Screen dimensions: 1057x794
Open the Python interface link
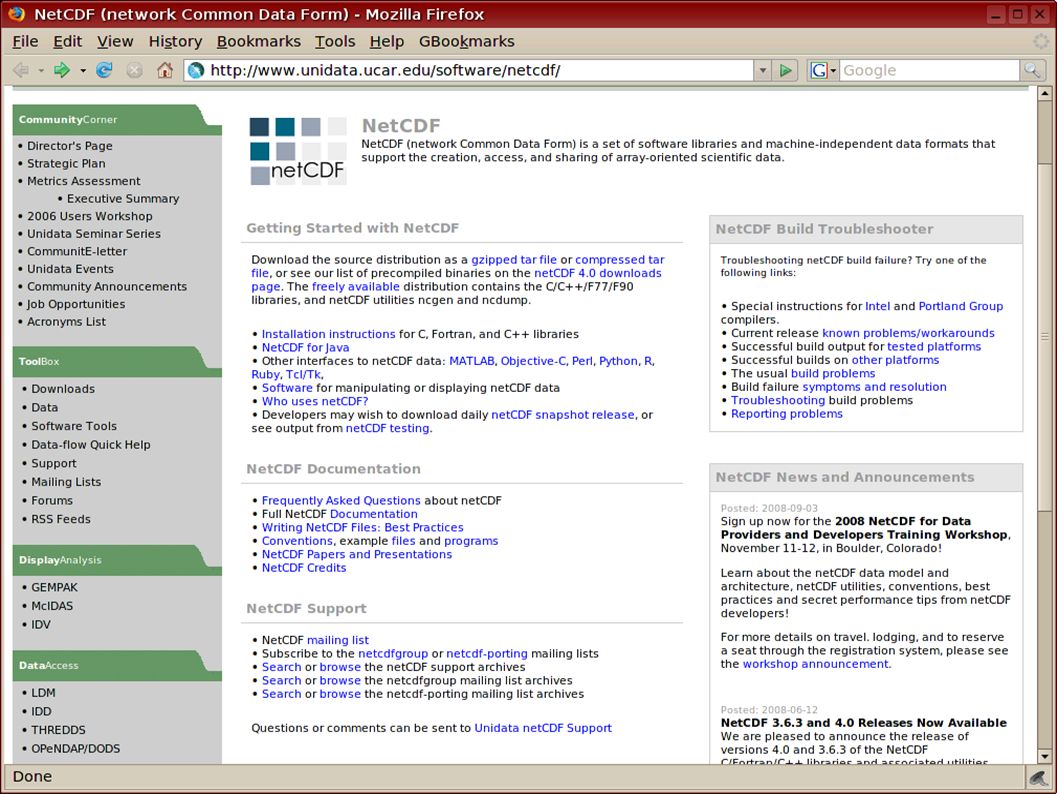[x=618, y=361]
